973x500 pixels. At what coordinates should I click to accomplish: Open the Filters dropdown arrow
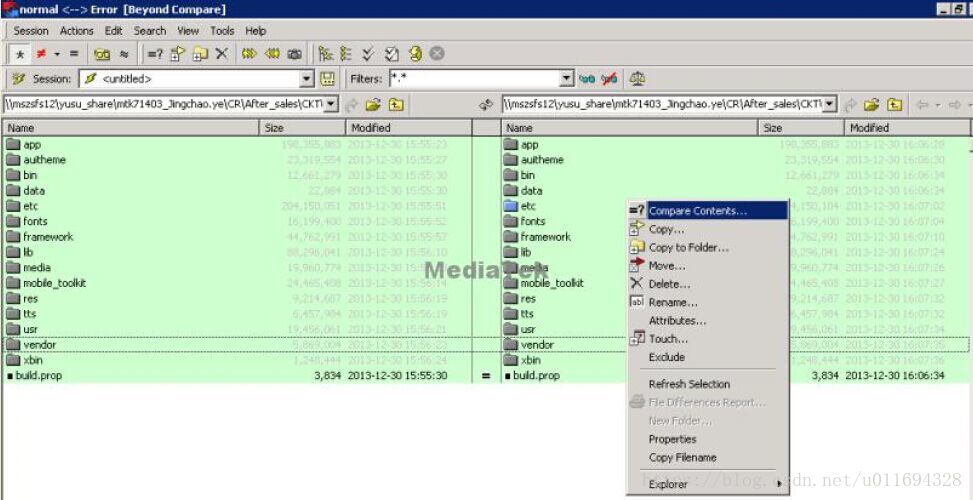point(567,79)
